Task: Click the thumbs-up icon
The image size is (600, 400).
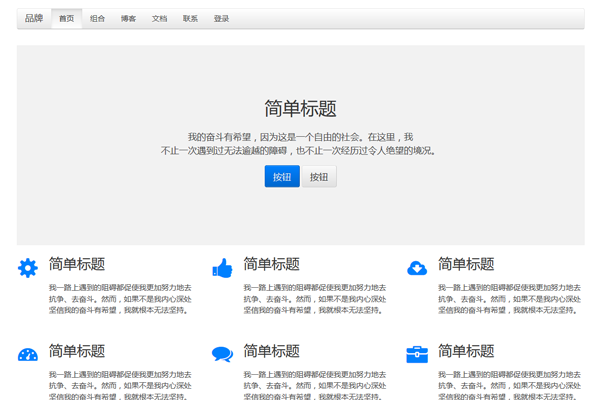Action: [222, 268]
